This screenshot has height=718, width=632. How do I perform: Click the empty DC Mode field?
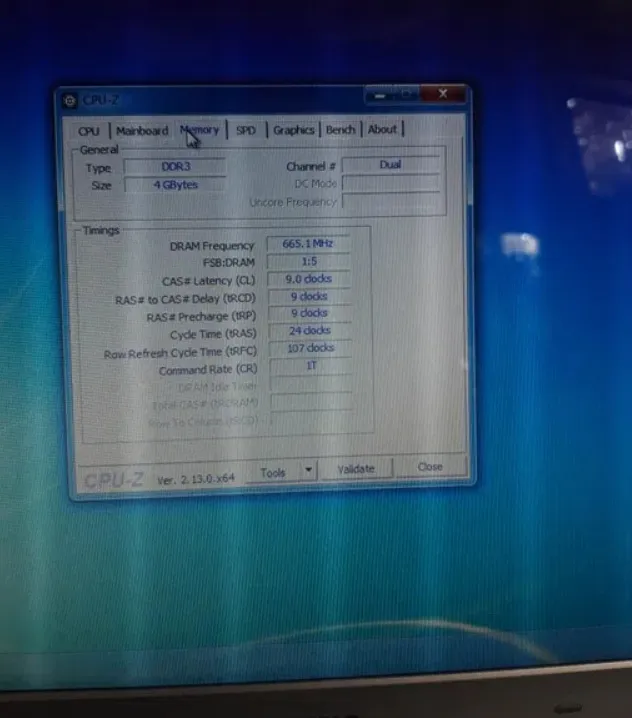(390, 183)
